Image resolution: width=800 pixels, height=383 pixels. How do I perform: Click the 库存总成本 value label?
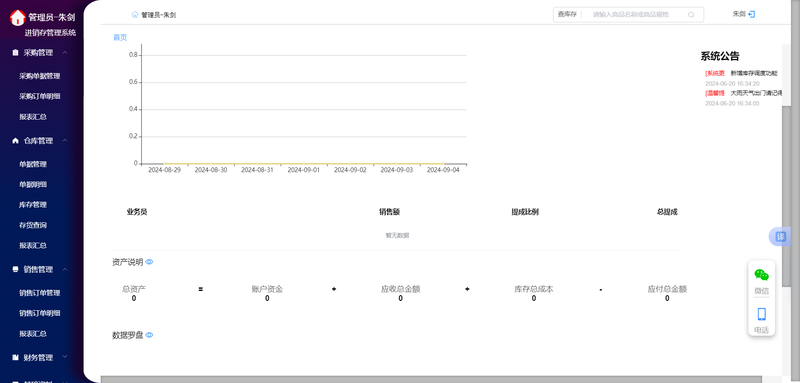[x=534, y=289]
